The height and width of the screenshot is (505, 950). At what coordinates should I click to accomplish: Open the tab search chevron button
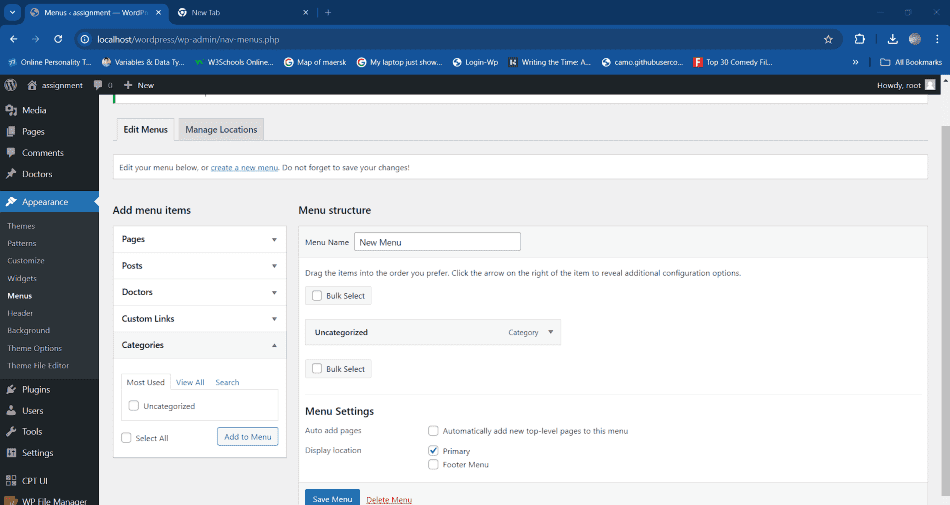pos(12,12)
